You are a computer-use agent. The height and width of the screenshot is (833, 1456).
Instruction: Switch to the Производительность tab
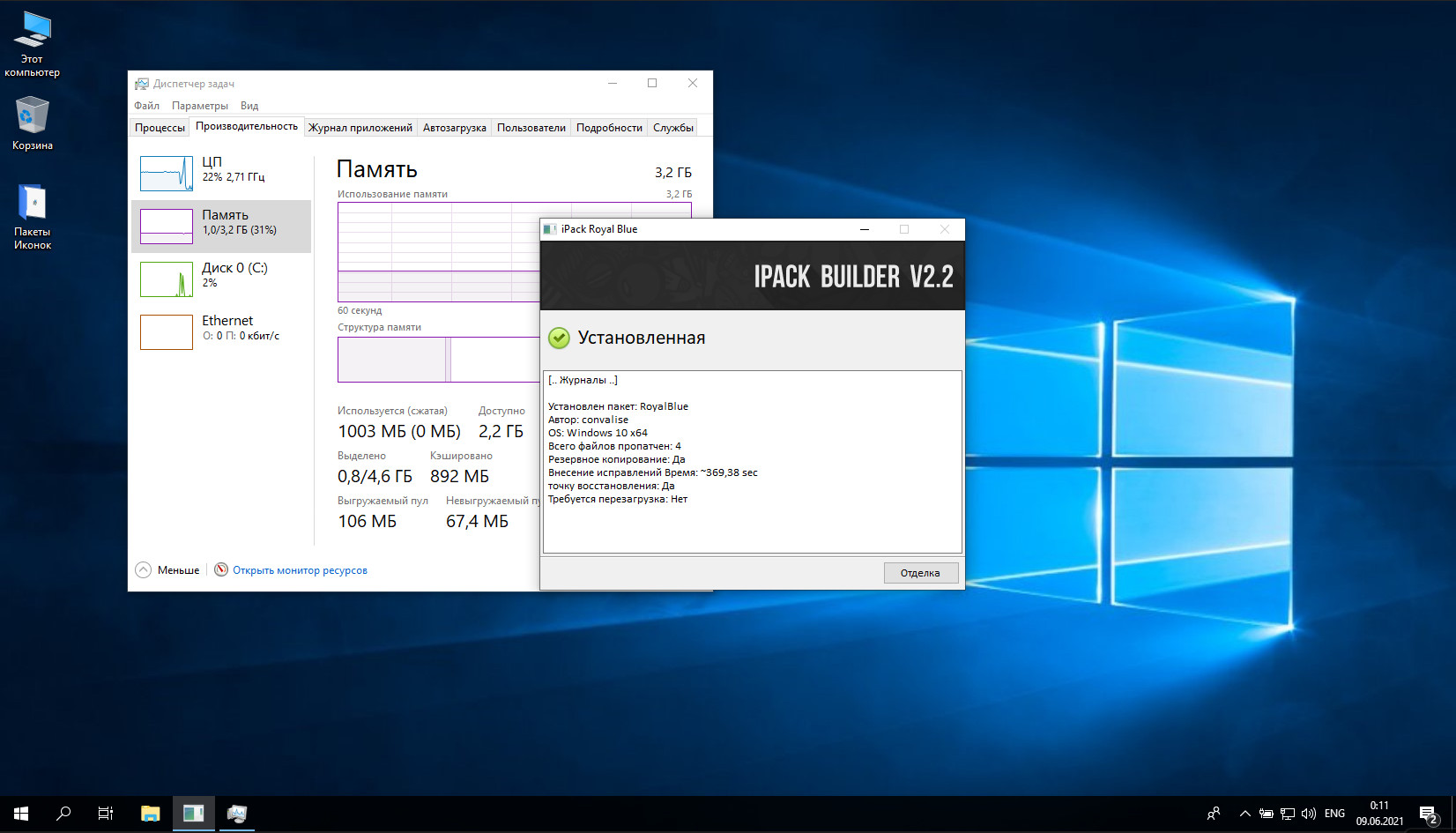point(247,126)
